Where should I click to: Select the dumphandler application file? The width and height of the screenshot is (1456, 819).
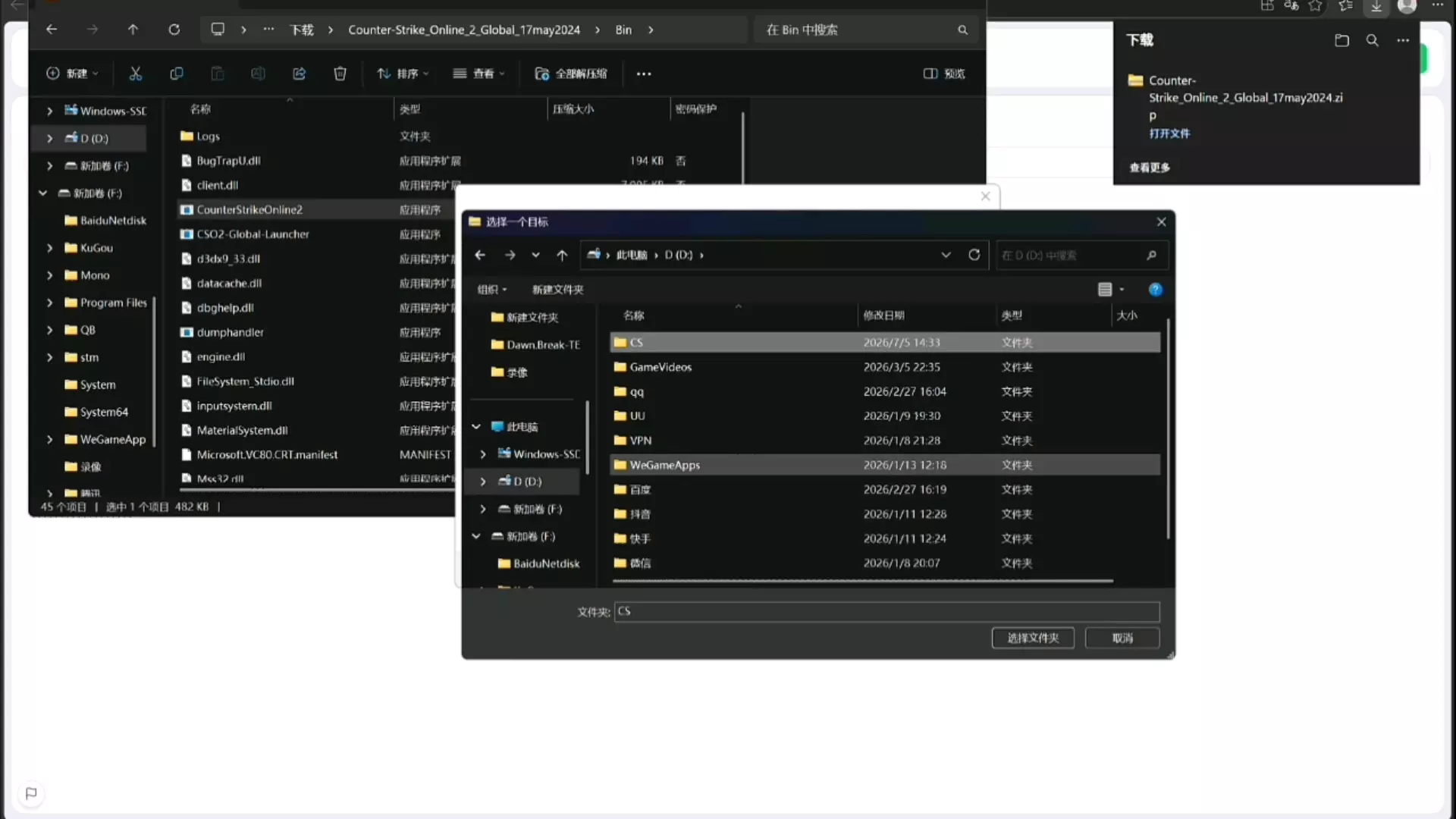coord(221,332)
